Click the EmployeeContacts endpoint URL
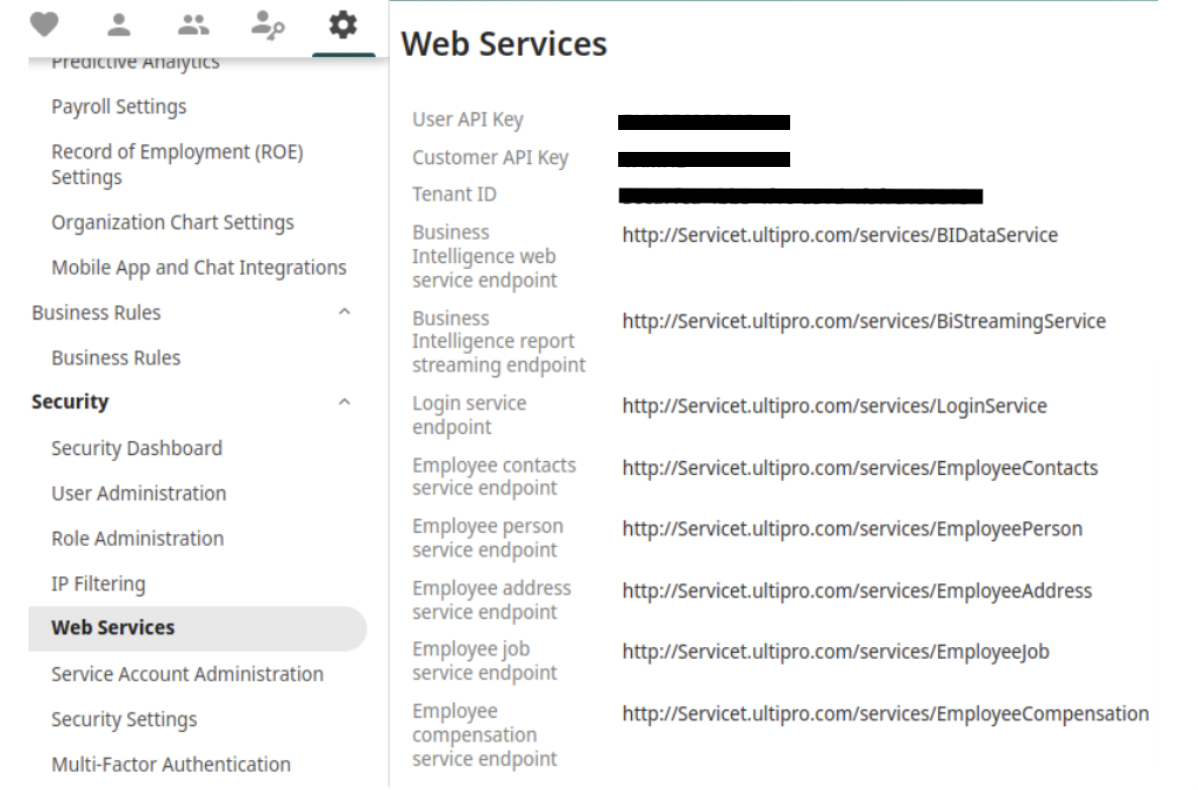The height and width of the screenshot is (790, 1198). coord(860,468)
